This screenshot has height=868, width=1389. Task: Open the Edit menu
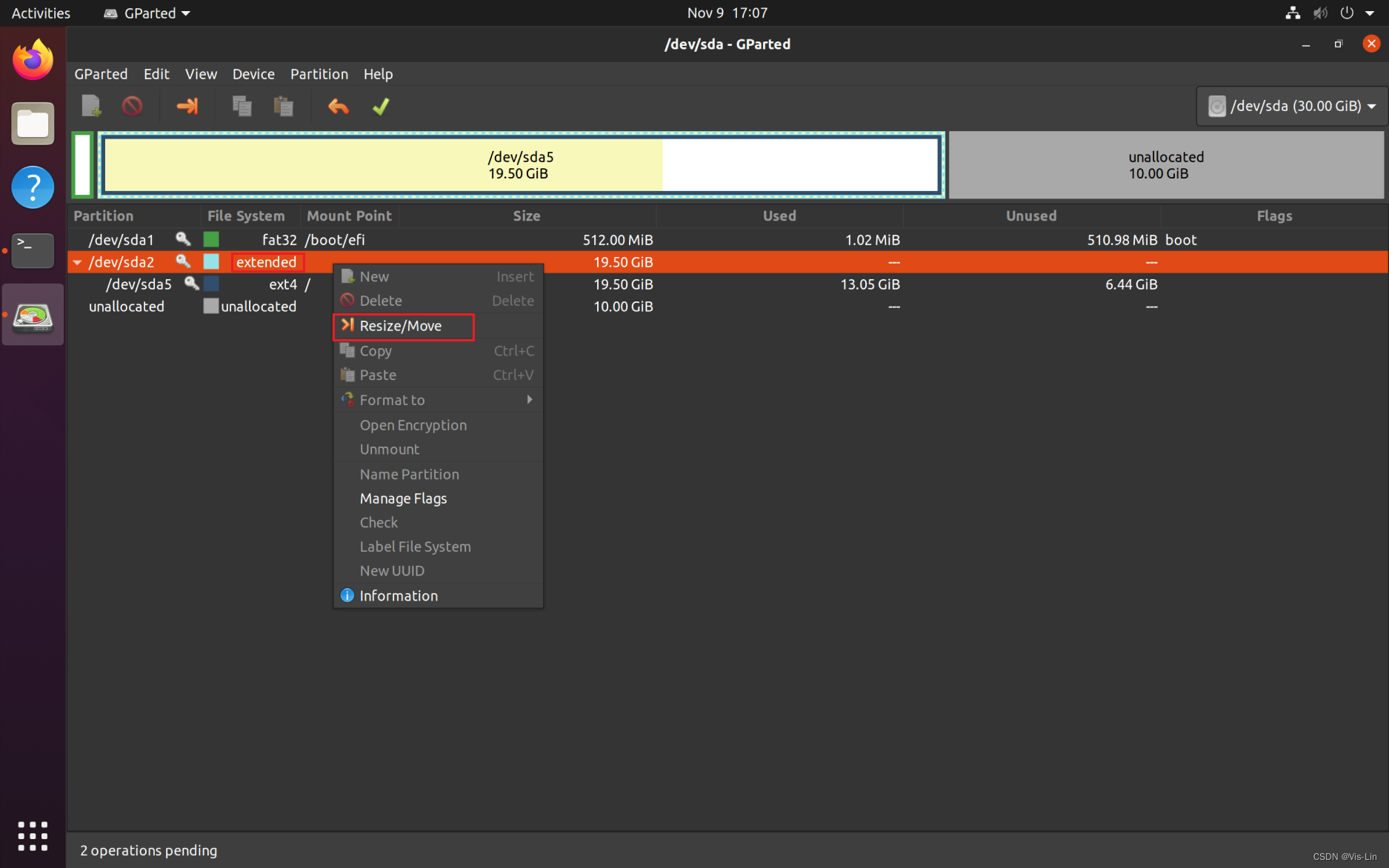[x=156, y=74]
